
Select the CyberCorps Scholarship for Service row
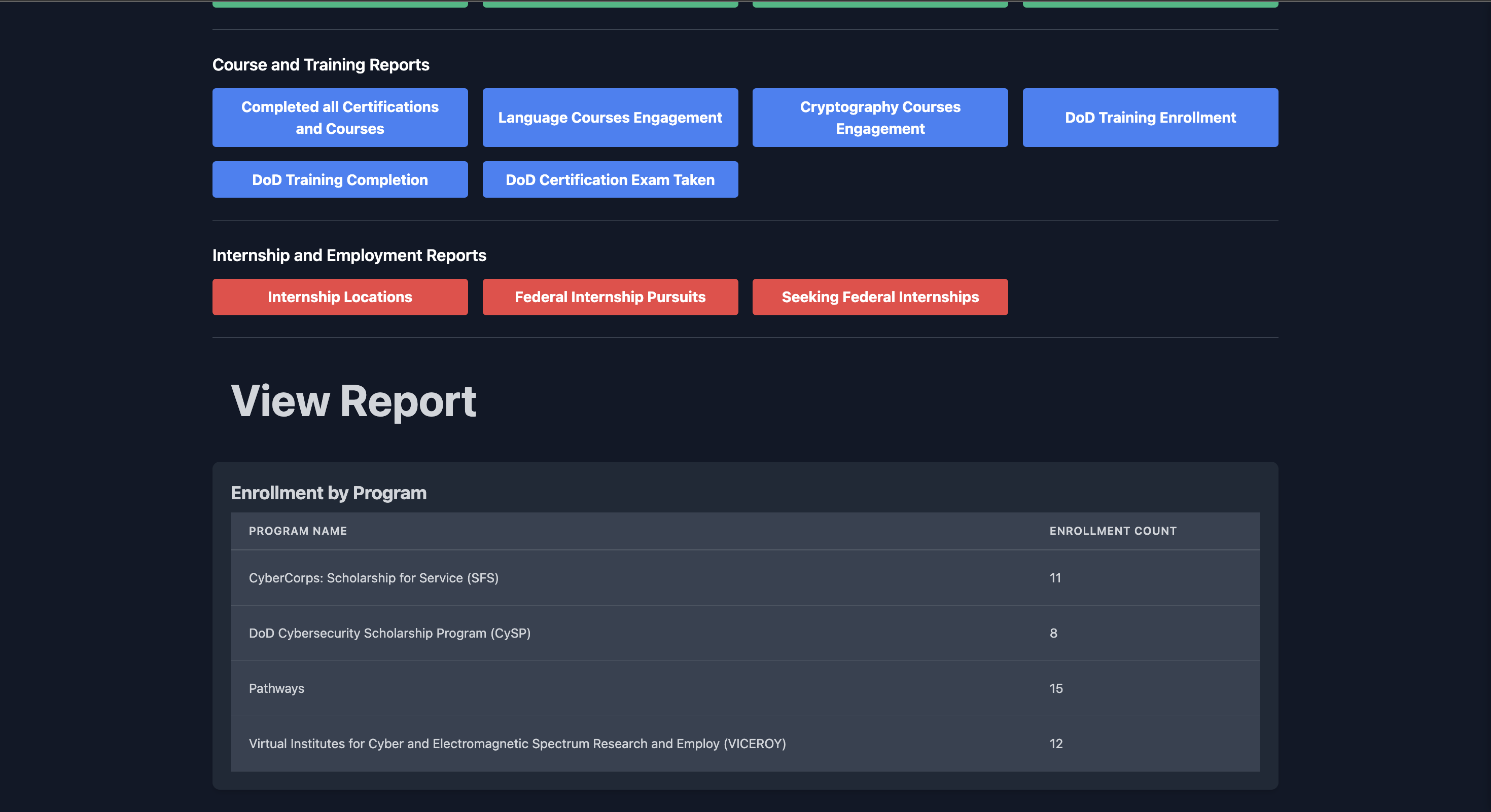click(373, 578)
